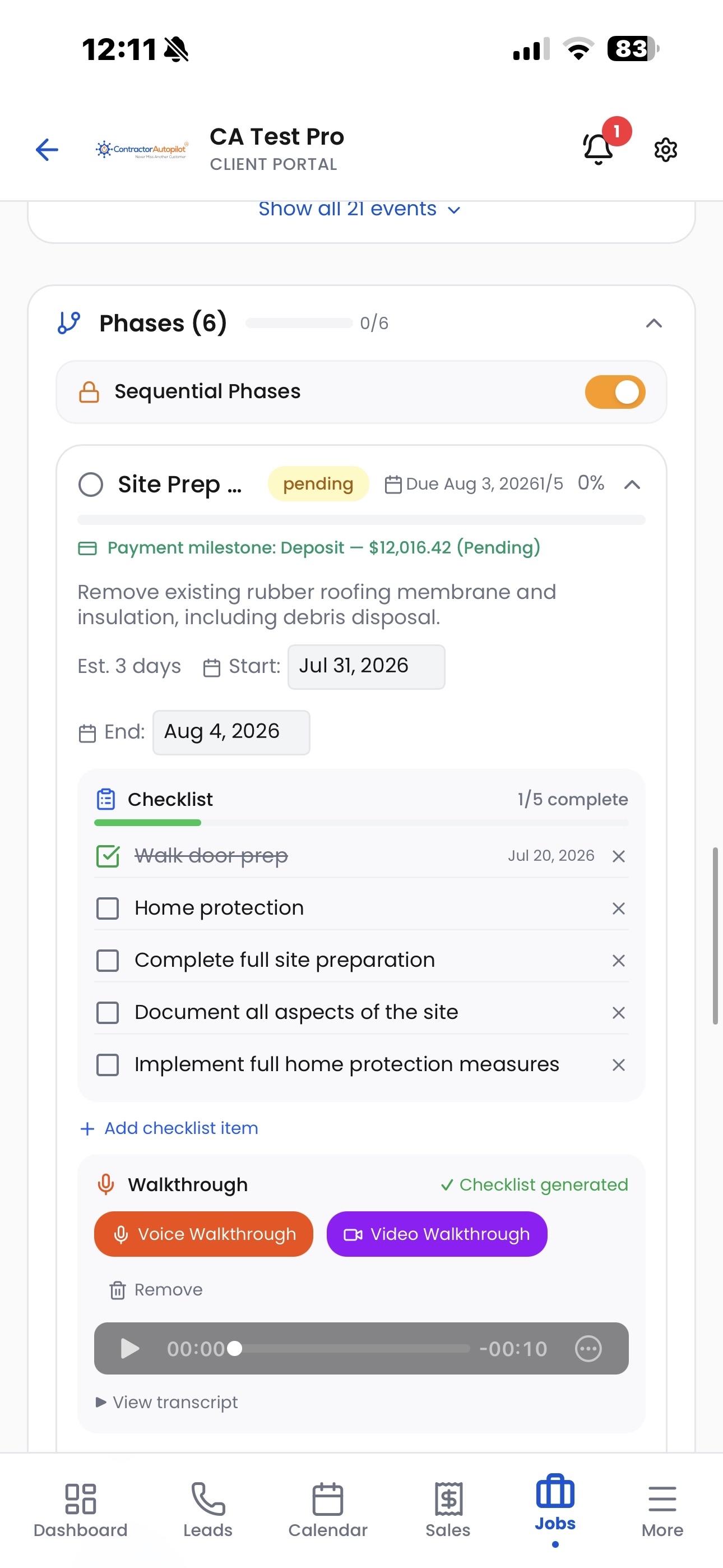Image resolution: width=723 pixels, height=1568 pixels.
Task: Tap the Checklist generated status
Action: coord(534,1184)
